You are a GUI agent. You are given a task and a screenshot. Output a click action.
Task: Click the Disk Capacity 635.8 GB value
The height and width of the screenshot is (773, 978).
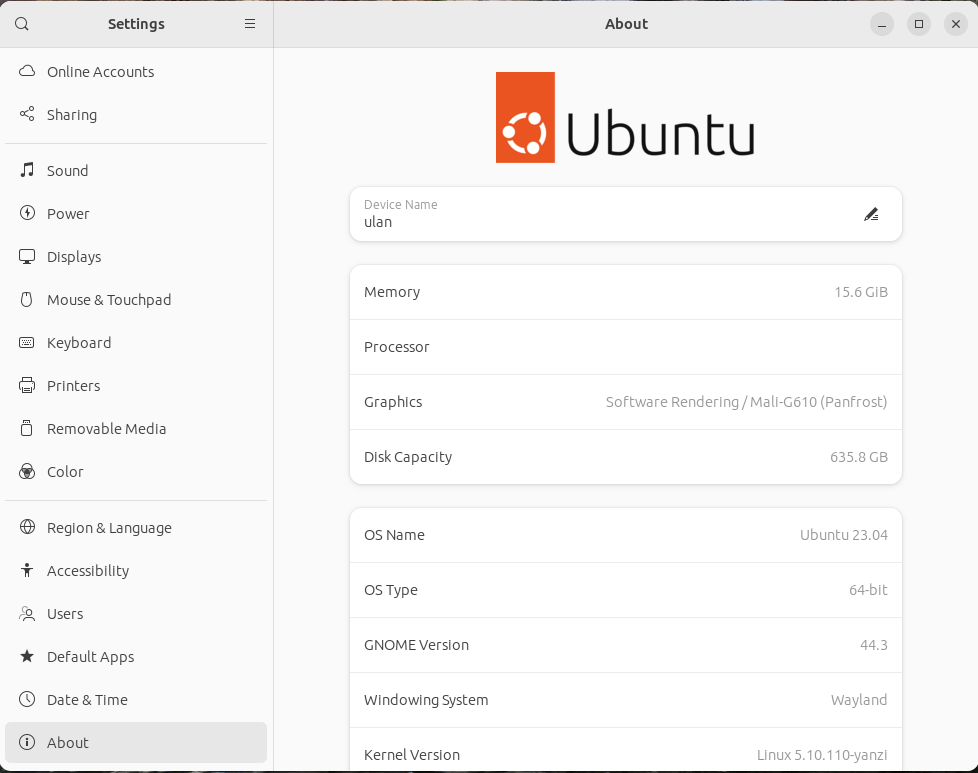pyautogui.click(x=858, y=457)
